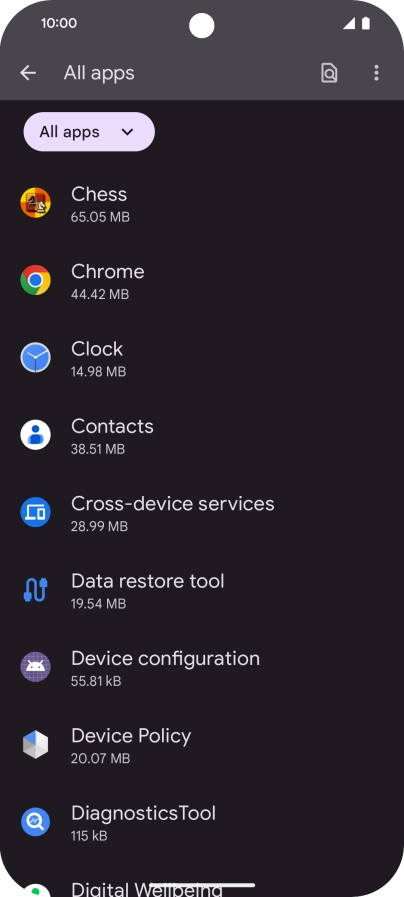The image size is (404, 897).
Task: Expand the All apps filter dropdown
Action: [89, 132]
